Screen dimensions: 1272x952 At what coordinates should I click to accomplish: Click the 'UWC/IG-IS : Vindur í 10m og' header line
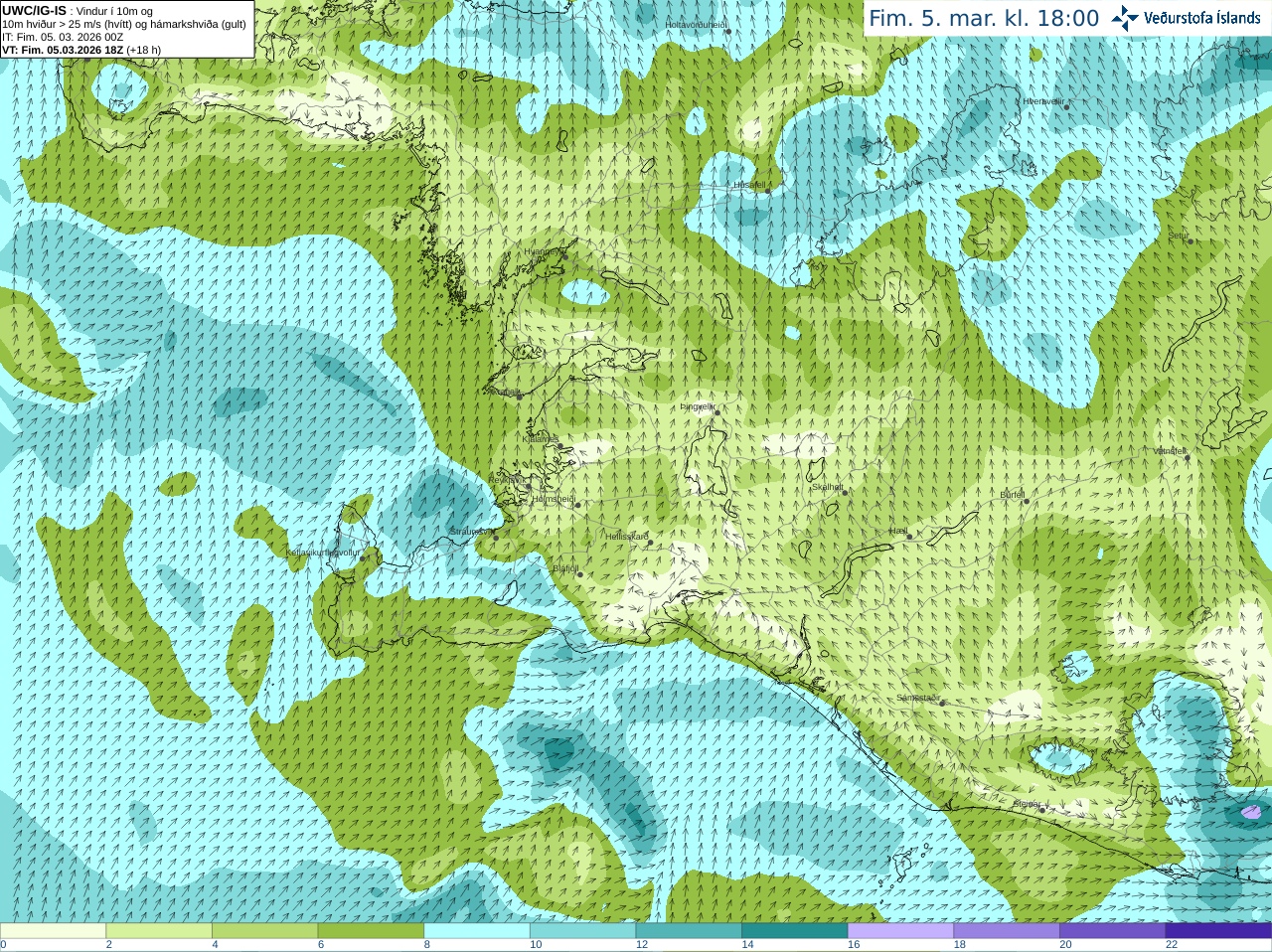(78, 11)
